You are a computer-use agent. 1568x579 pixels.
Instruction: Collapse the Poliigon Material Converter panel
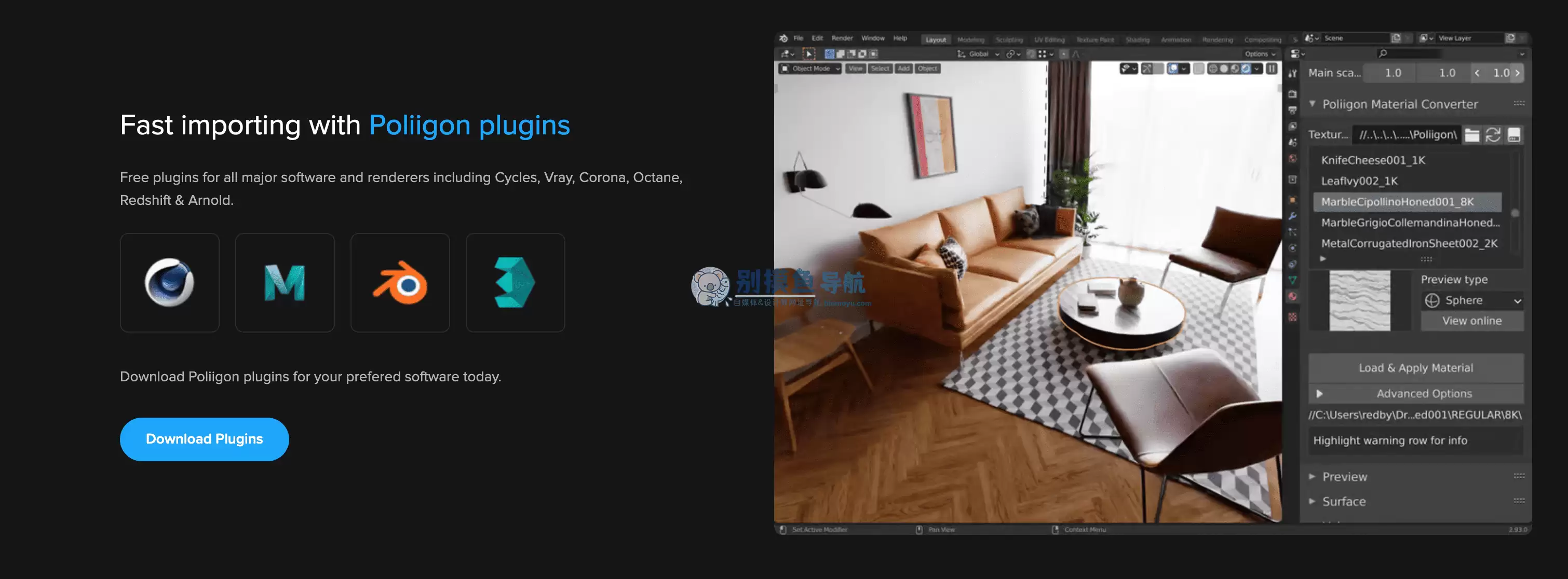(1313, 104)
